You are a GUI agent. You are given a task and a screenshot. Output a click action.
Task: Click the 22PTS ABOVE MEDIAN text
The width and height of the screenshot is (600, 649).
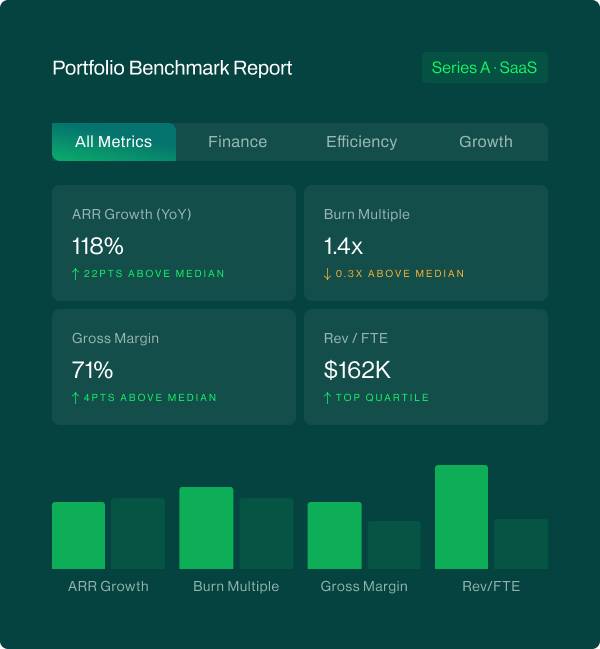click(x=154, y=274)
